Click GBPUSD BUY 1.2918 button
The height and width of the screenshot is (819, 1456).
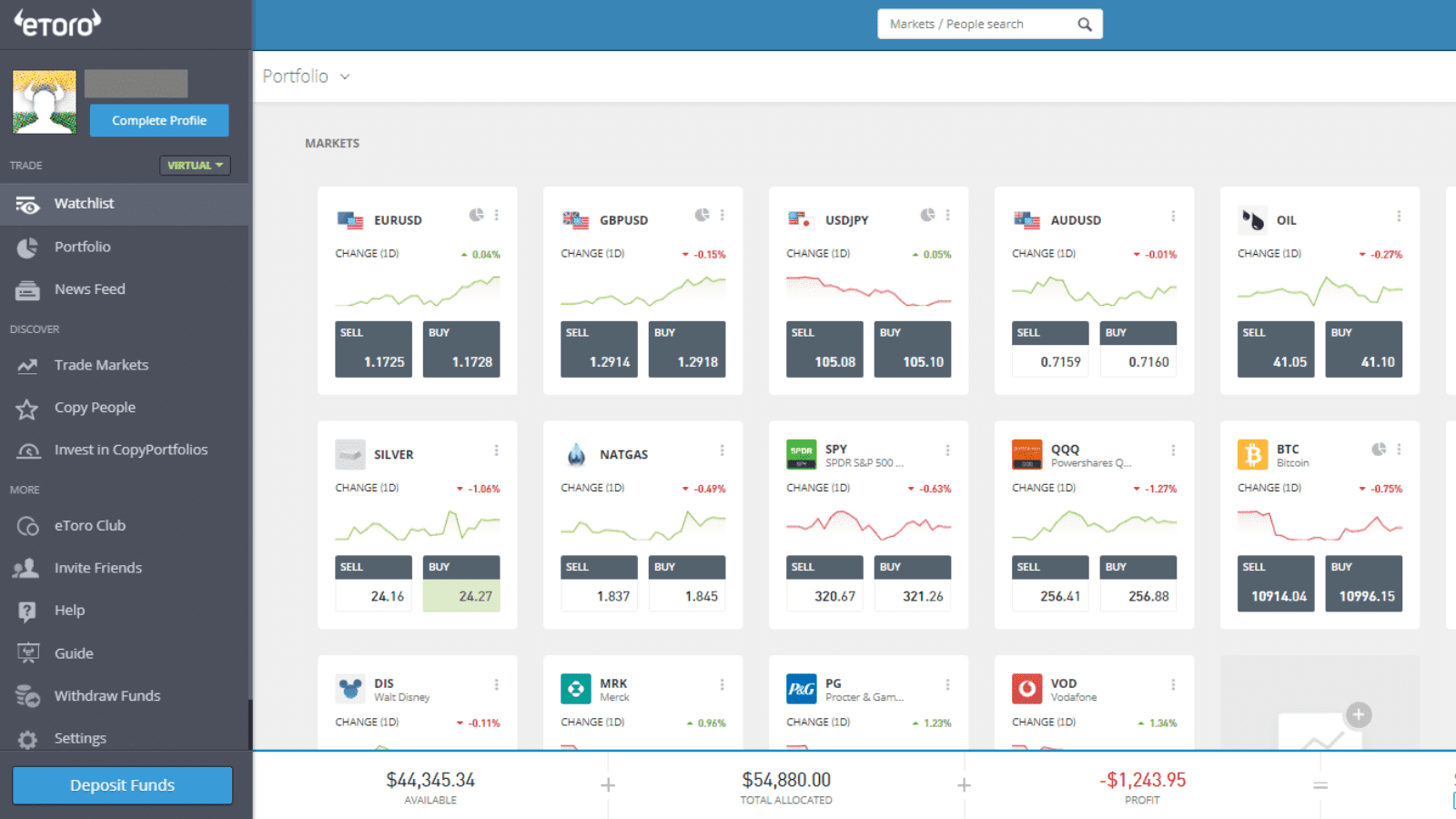687,349
